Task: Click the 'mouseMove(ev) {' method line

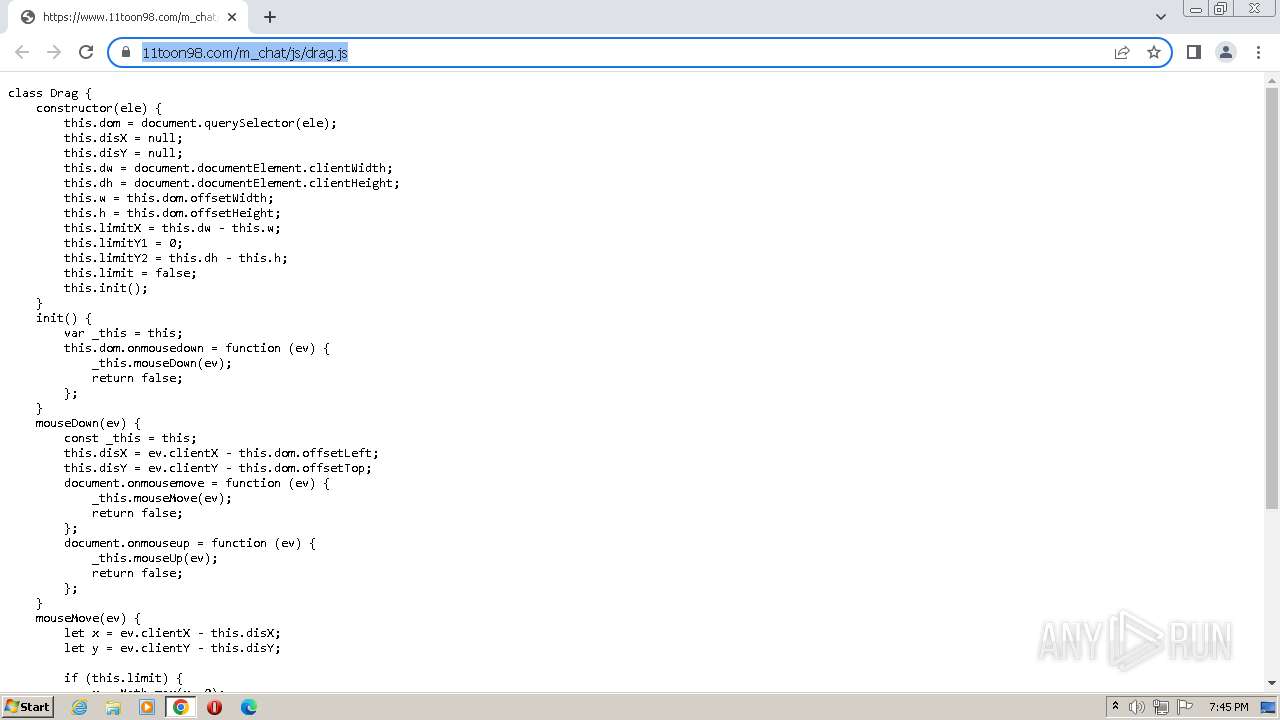Action: click(x=88, y=618)
